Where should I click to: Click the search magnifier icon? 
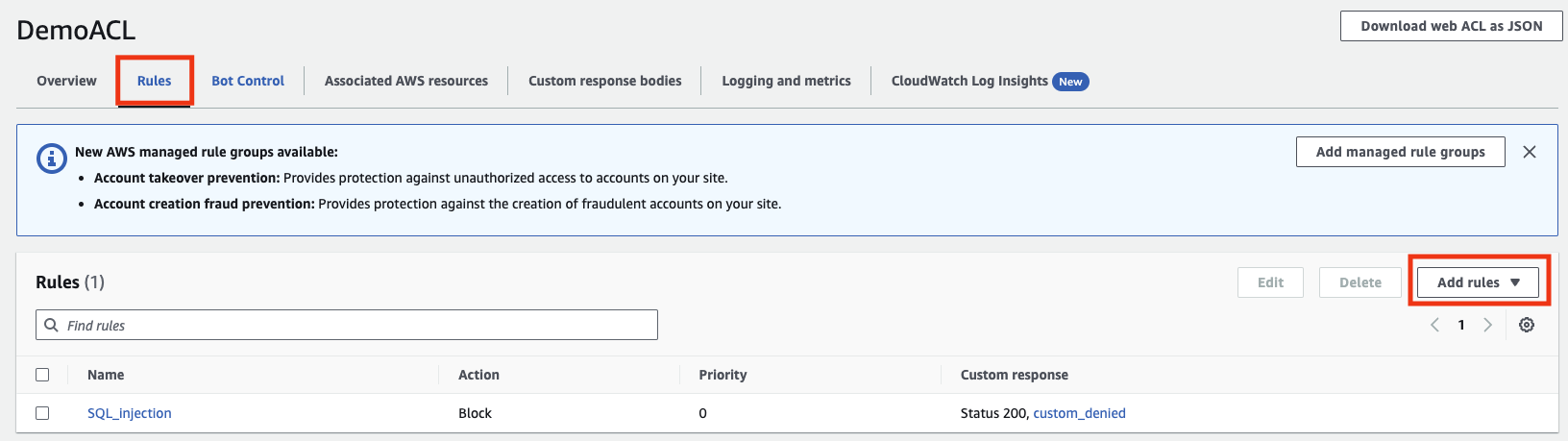click(52, 325)
